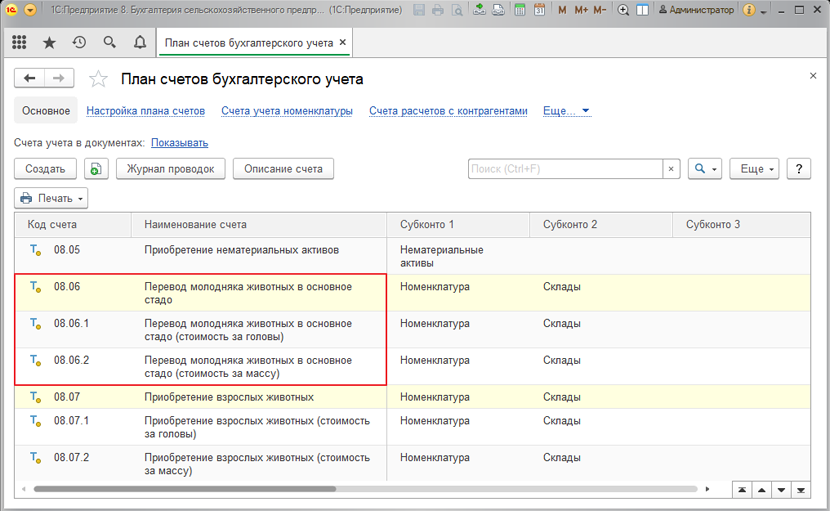Select the account code 08.06.1
This screenshot has width=830, height=511.
[x=71, y=324]
